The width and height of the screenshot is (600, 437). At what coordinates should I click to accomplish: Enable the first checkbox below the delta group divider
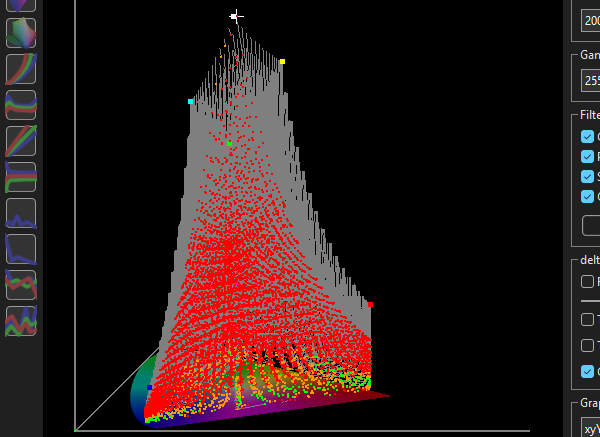tap(587, 320)
